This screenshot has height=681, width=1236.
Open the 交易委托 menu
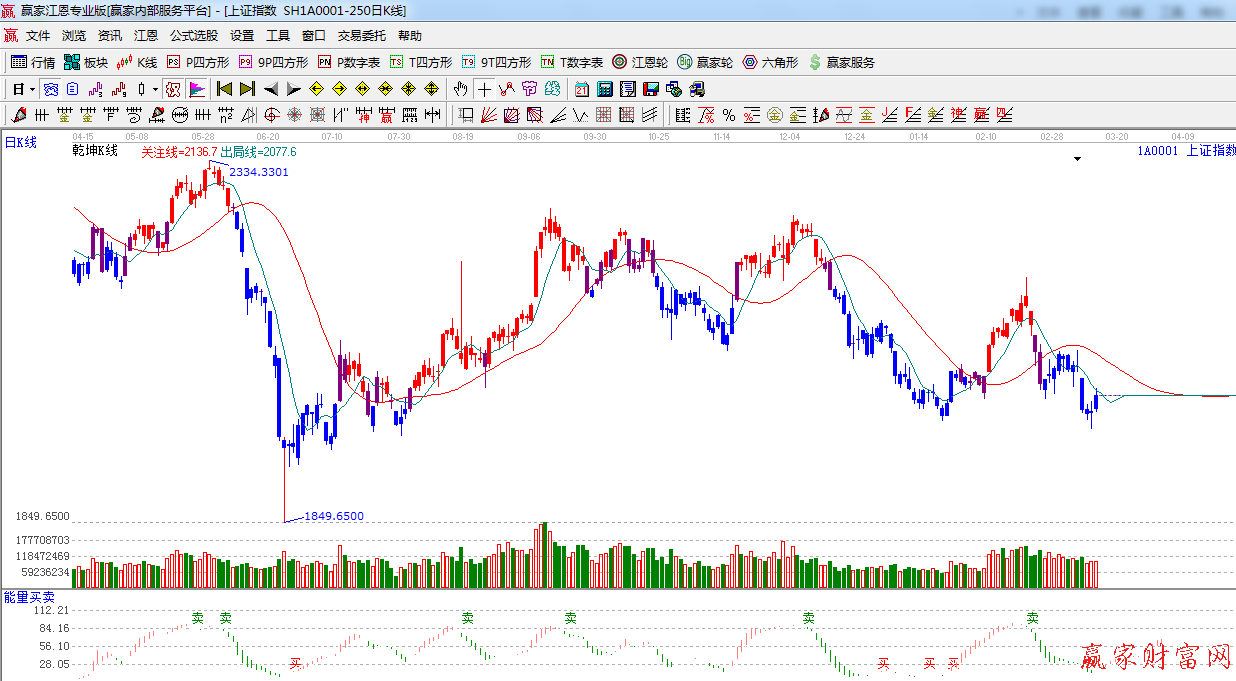click(361, 35)
